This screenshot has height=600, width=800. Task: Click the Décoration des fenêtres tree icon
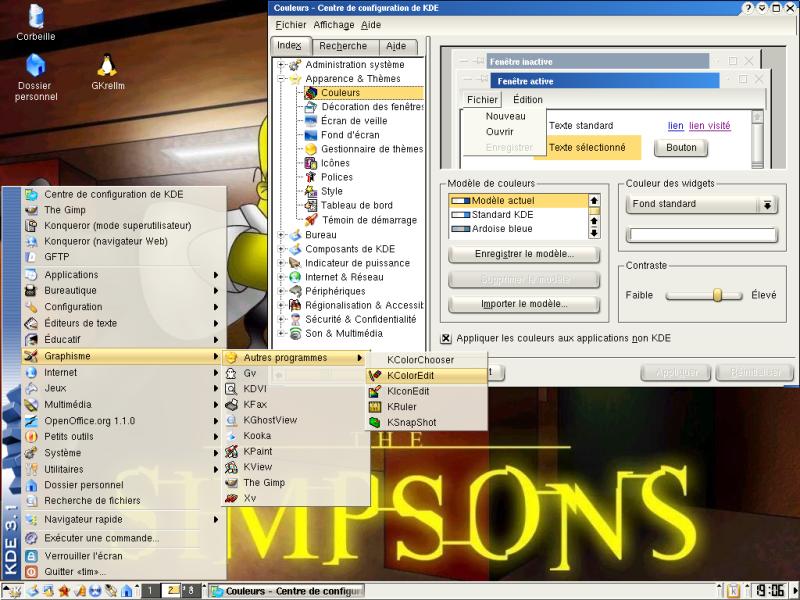(311, 107)
